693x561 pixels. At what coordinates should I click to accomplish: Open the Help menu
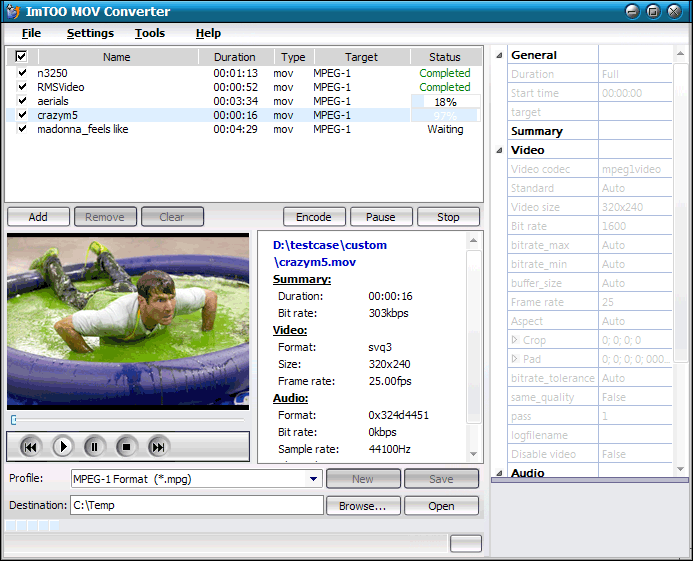(x=208, y=33)
